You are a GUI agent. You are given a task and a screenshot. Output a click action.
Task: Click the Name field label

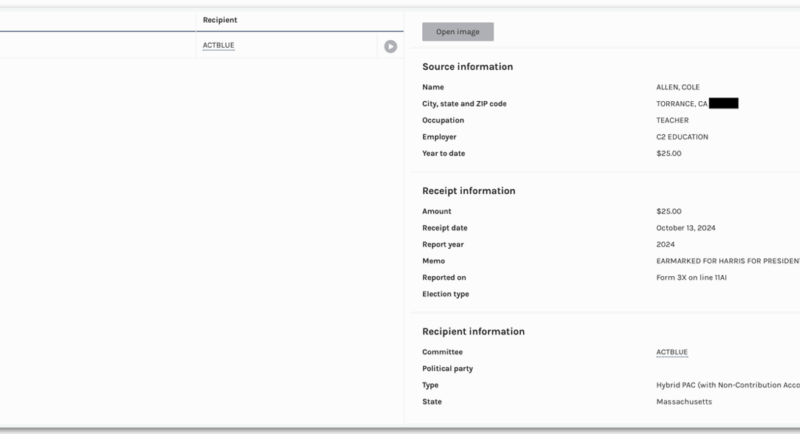click(x=433, y=87)
